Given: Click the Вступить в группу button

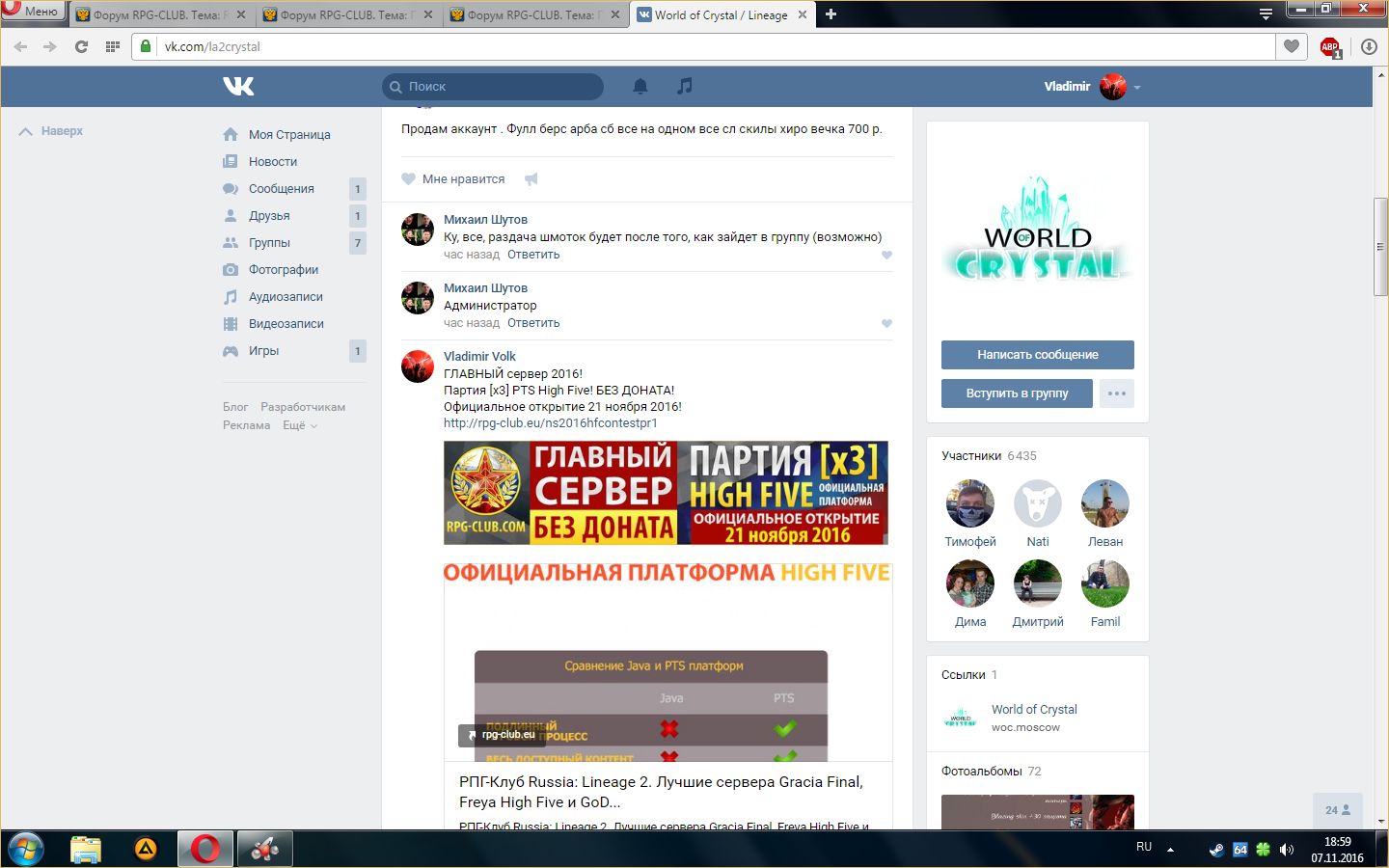Looking at the screenshot, I should (x=1018, y=393).
